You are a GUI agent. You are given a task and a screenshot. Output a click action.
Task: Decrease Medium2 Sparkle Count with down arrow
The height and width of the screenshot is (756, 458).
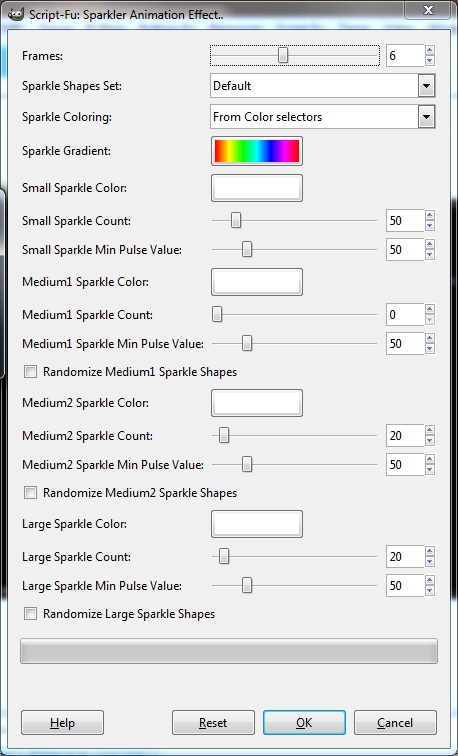coord(430,441)
